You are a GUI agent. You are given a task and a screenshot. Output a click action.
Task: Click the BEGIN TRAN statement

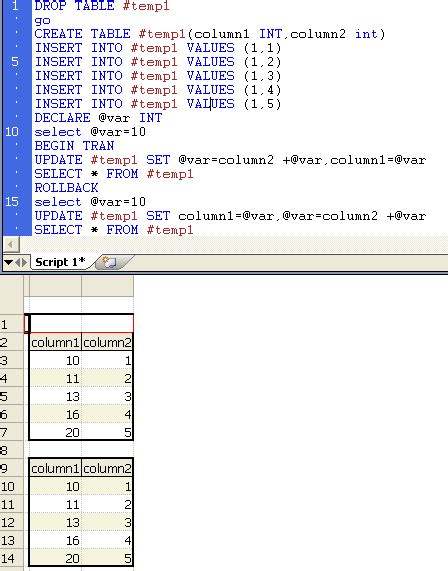point(74,146)
